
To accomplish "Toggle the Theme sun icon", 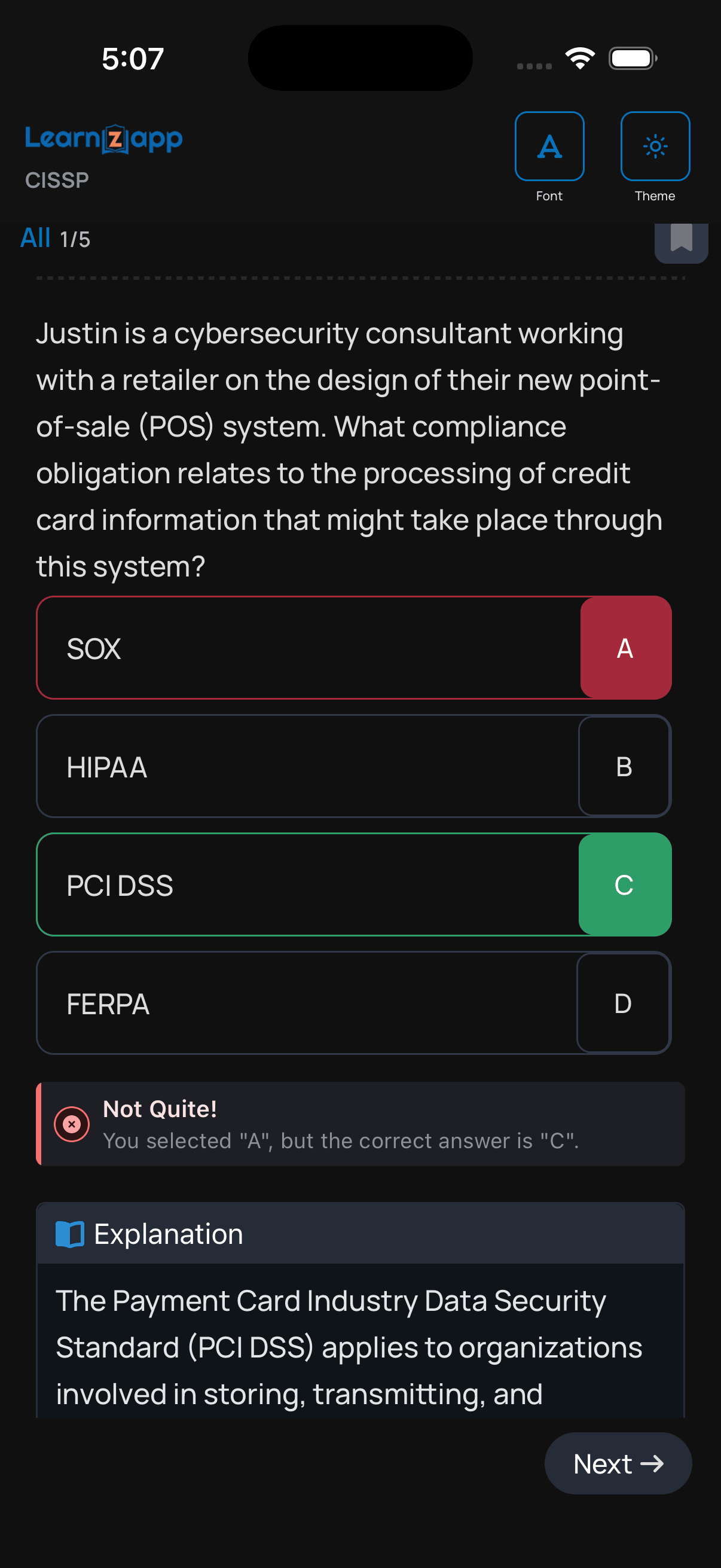I will click(x=655, y=146).
